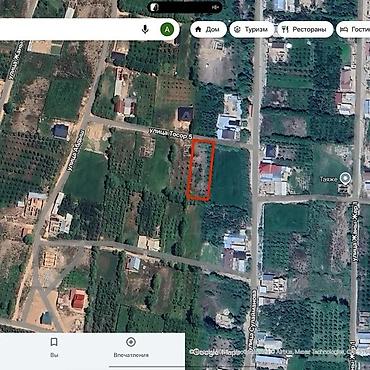This screenshot has height=370, width=370.
Task: Tap the Улица Тосор 5 street label
Action: (x=170, y=132)
